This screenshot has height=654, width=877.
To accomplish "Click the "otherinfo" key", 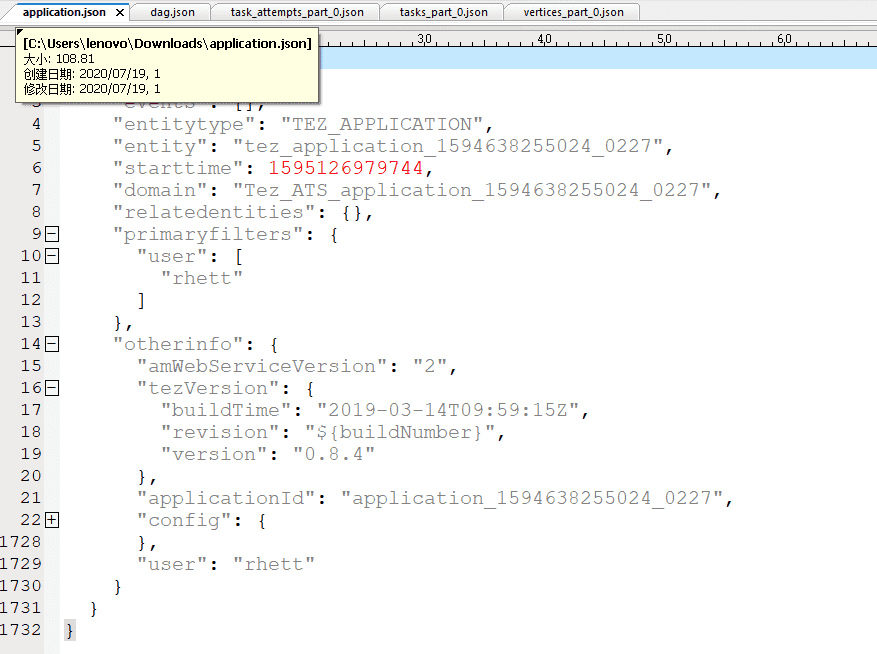I will pyautogui.click(x=178, y=344).
